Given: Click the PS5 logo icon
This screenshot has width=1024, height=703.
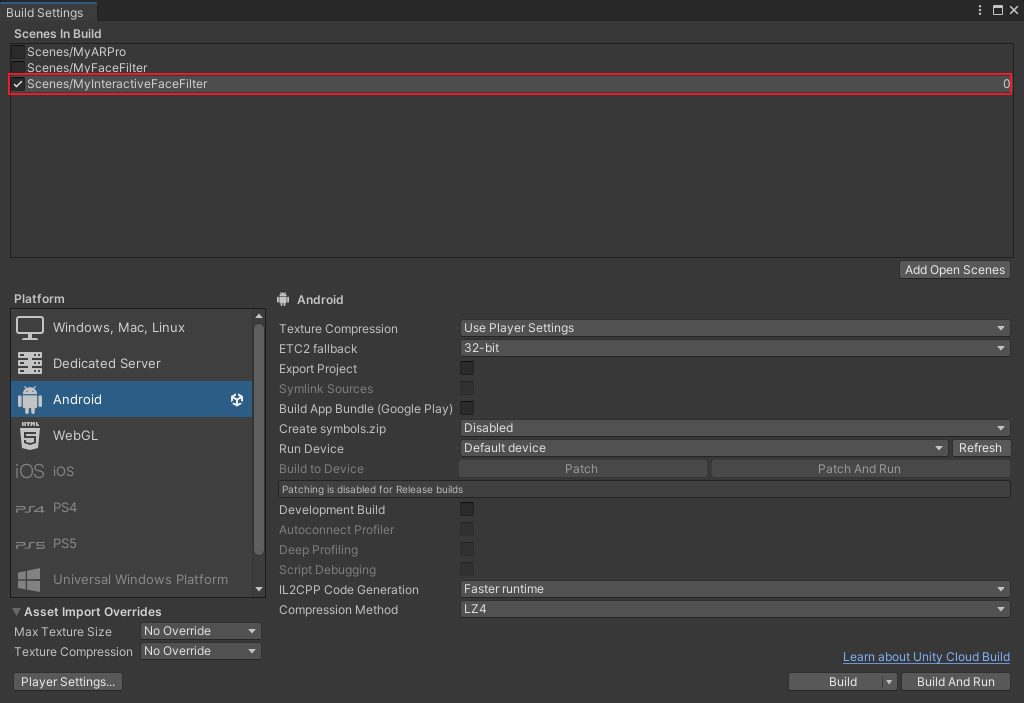Looking at the screenshot, I should click(30, 544).
